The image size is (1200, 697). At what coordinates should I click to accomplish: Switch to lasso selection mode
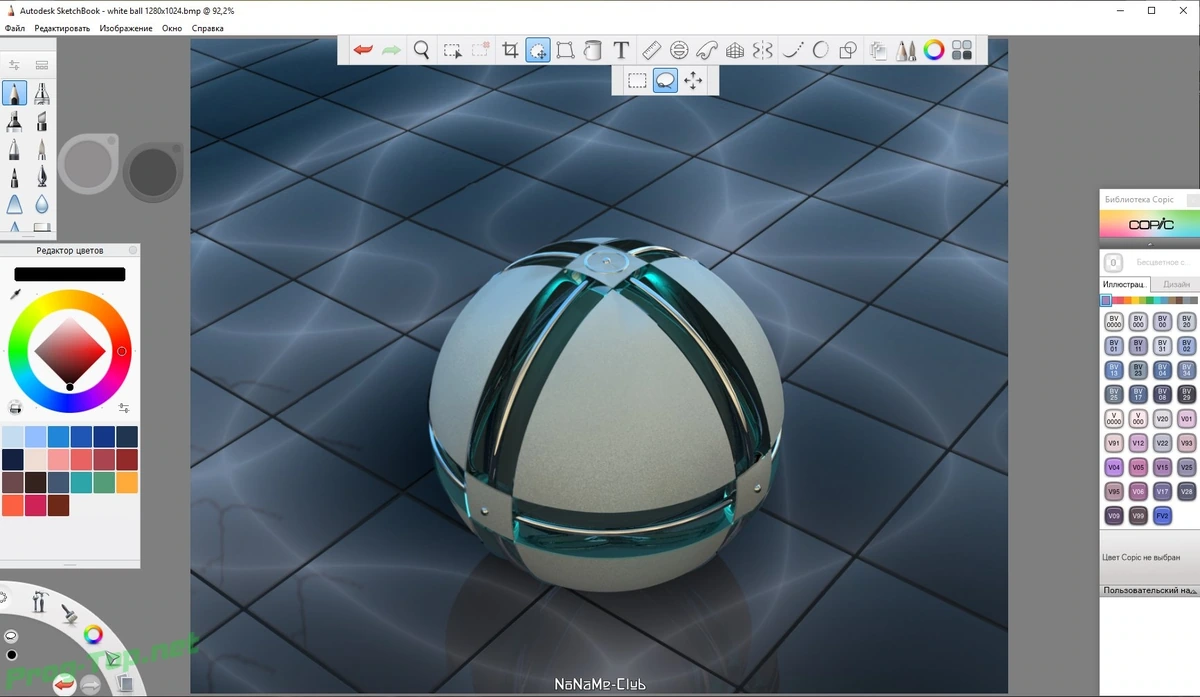(665, 81)
